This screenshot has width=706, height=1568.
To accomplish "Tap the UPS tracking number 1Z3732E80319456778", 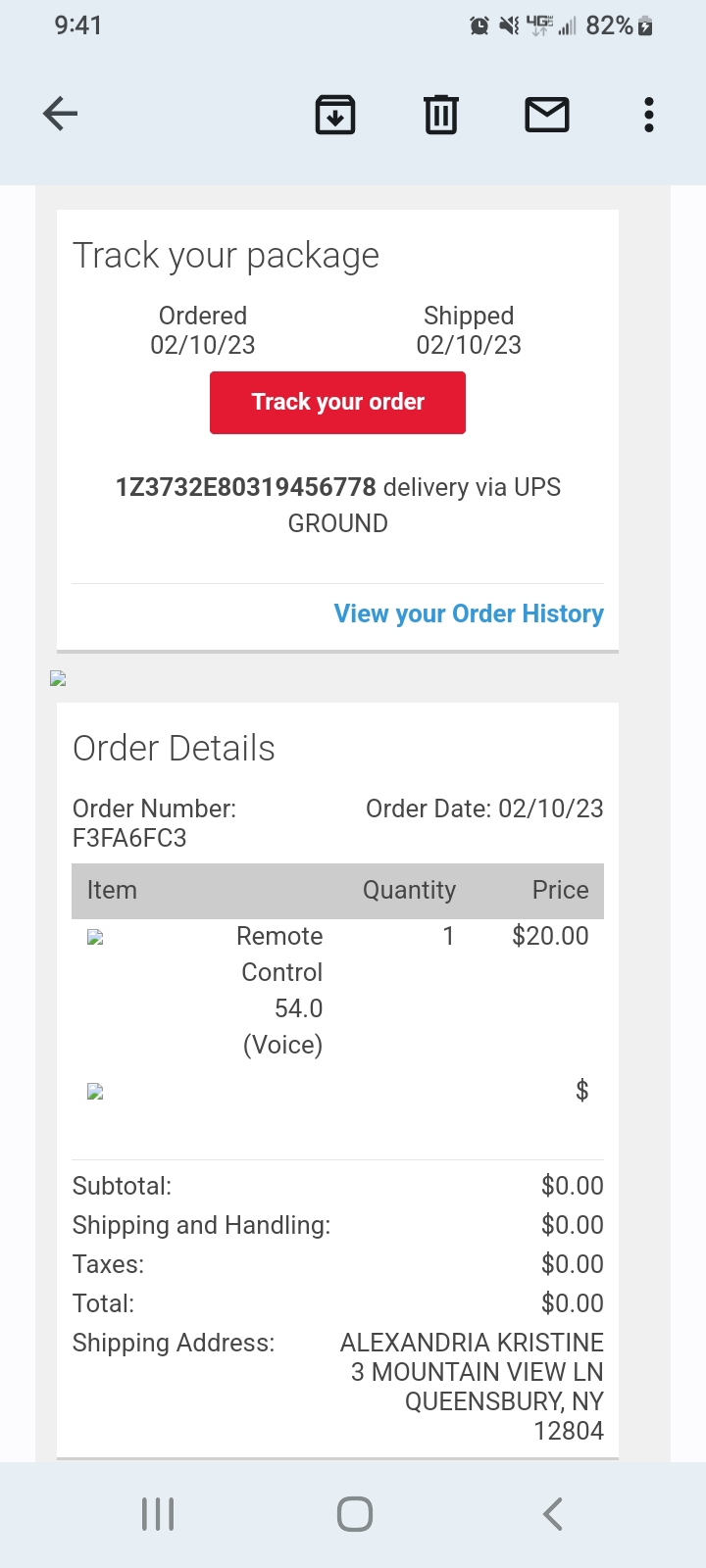I will click(246, 487).
